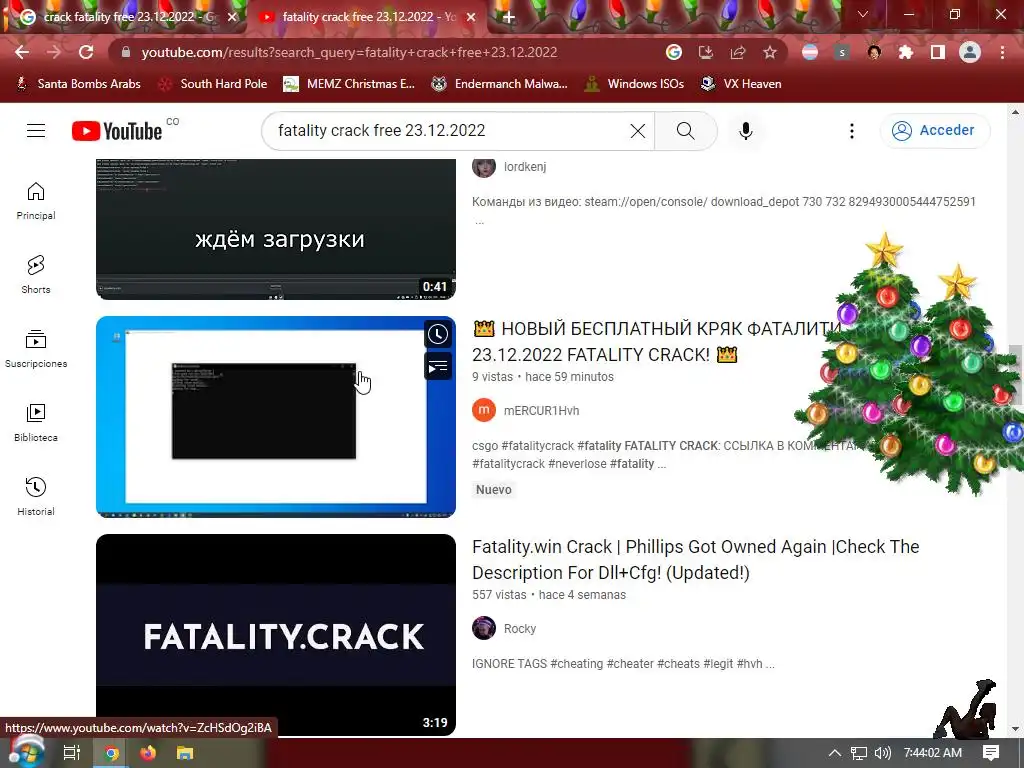The width and height of the screenshot is (1024, 768).
Task: Share this page icon
Action: 738,52
